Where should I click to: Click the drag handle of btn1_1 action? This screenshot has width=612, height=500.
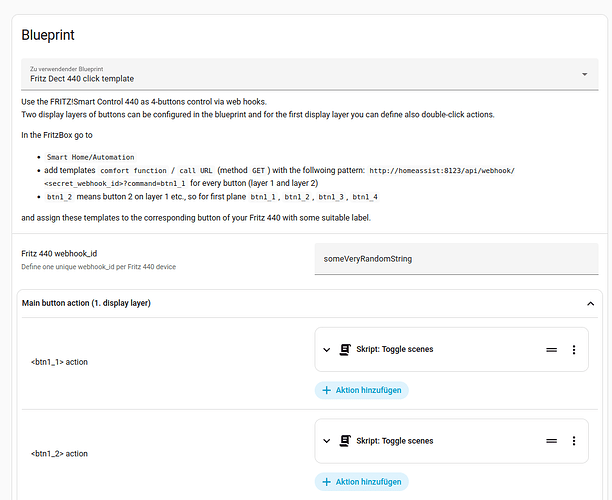point(550,349)
